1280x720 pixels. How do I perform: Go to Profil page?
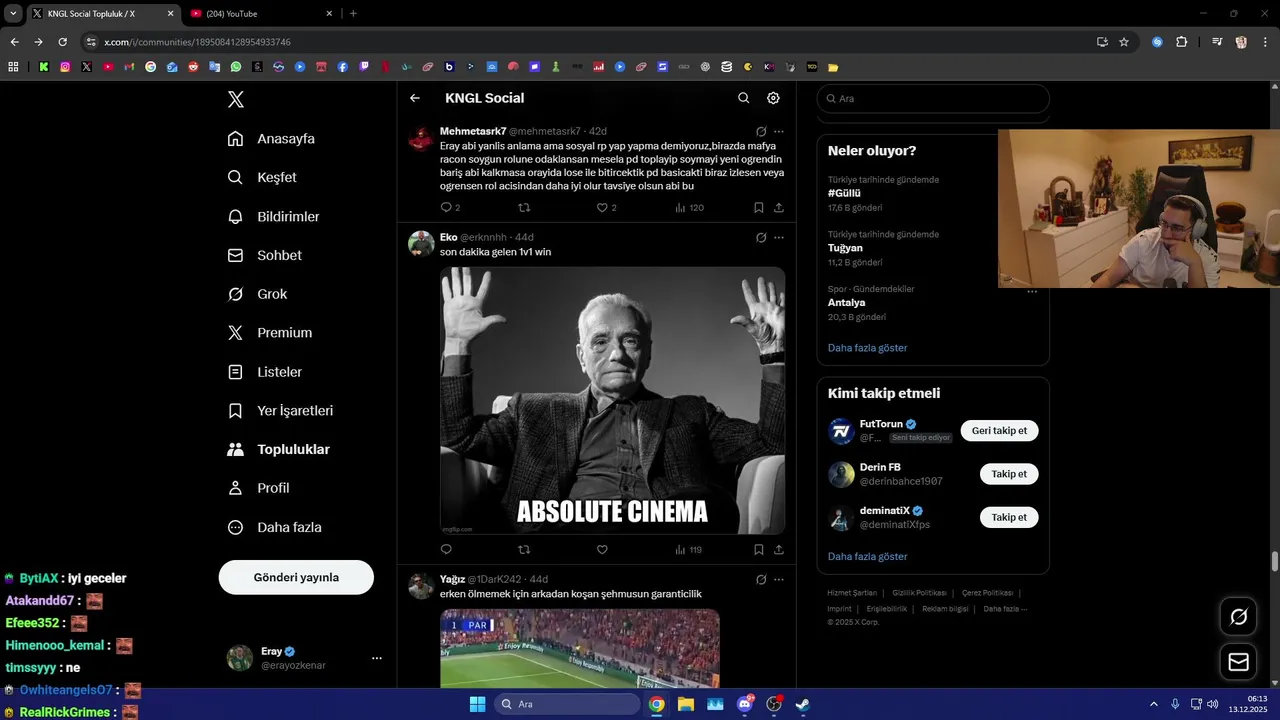[x=258, y=488]
